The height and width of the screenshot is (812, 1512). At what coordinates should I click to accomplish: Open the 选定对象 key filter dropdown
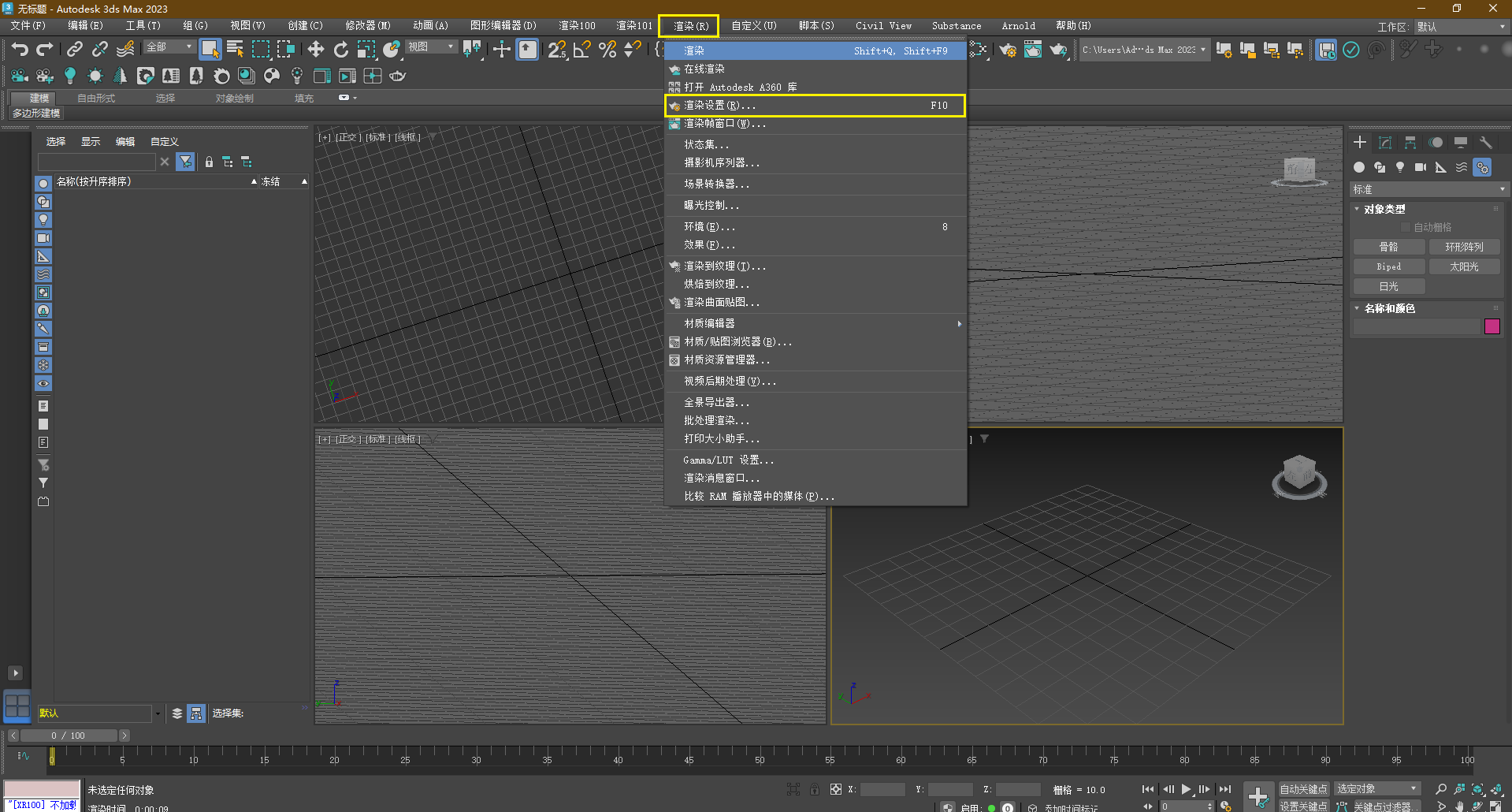point(1377,789)
